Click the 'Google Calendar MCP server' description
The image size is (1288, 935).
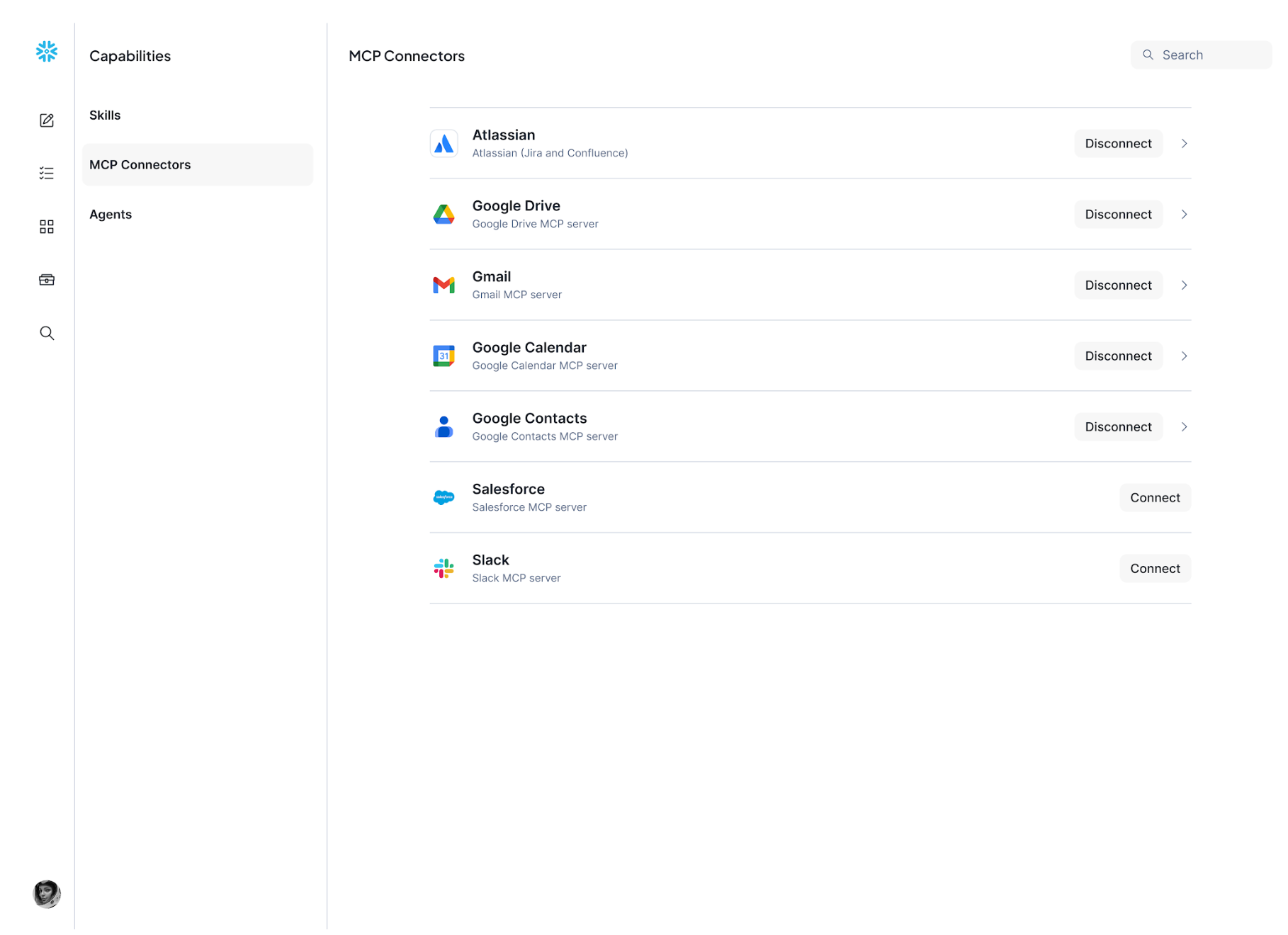[545, 366]
